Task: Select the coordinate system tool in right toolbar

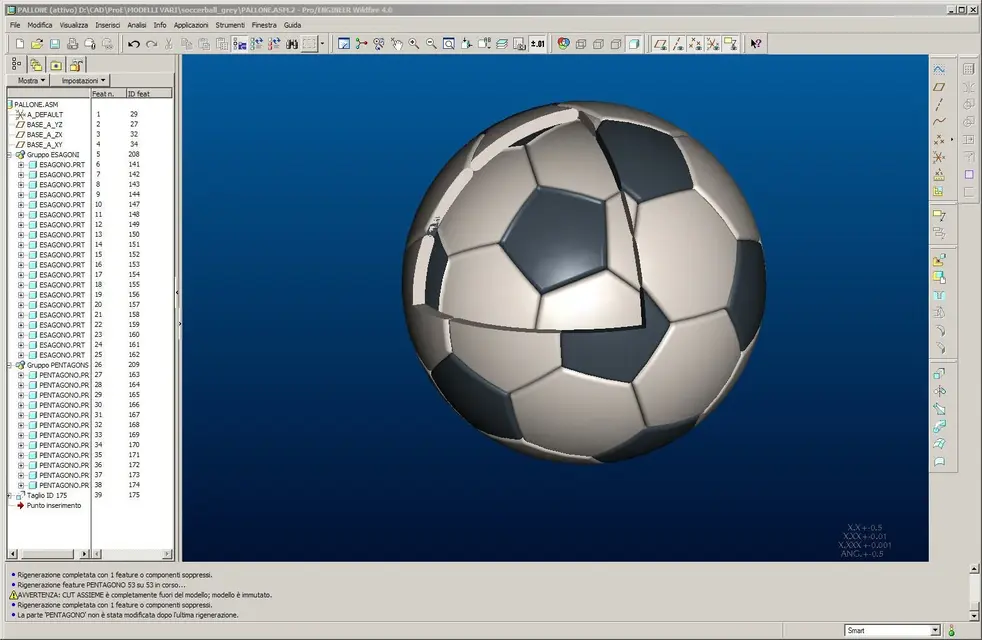Action: pyautogui.click(x=939, y=157)
